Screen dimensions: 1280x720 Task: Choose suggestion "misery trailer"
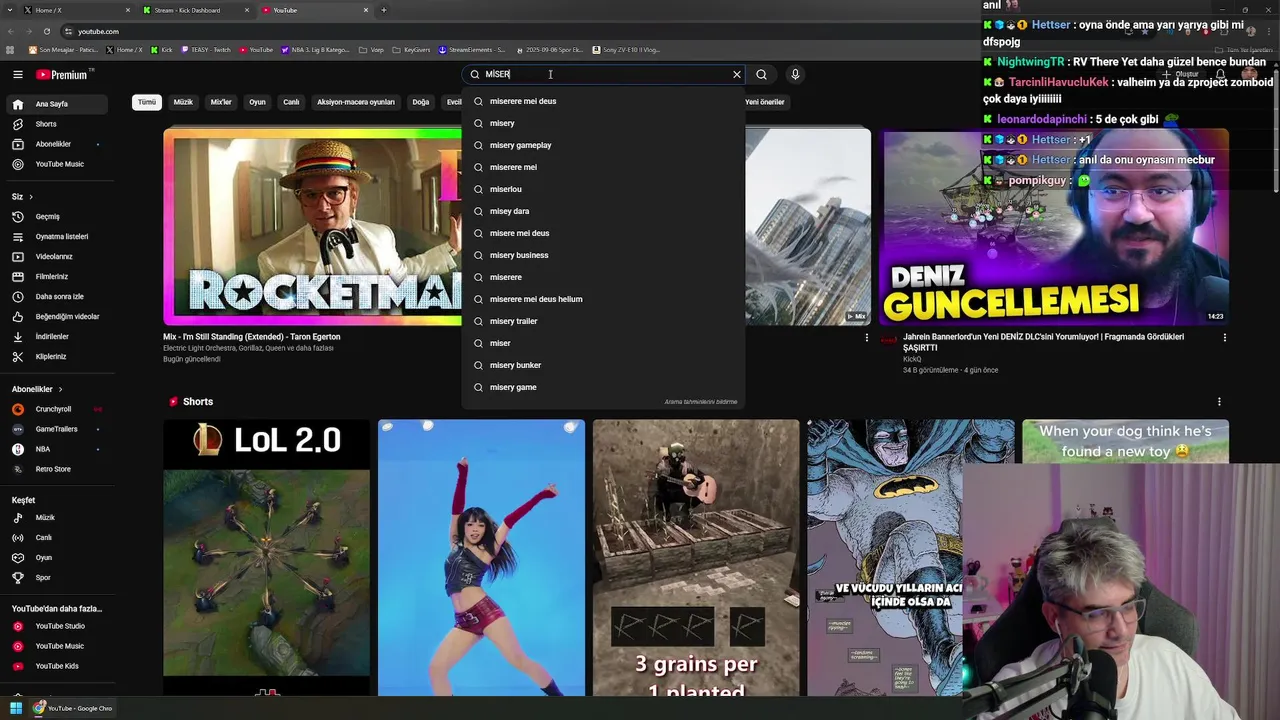[x=603, y=321]
